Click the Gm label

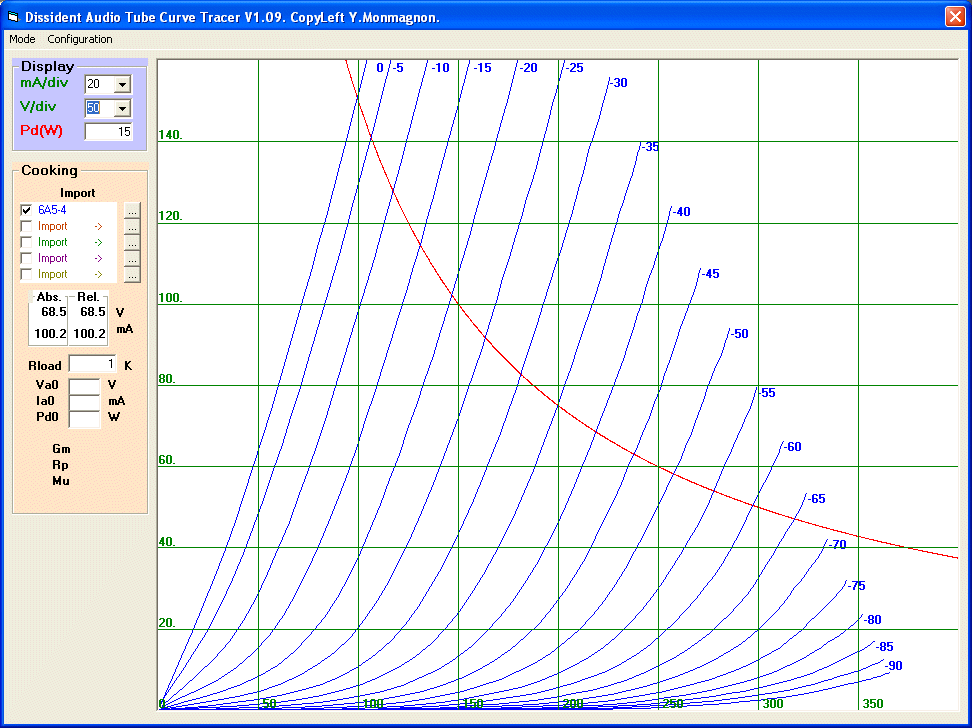click(61, 449)
